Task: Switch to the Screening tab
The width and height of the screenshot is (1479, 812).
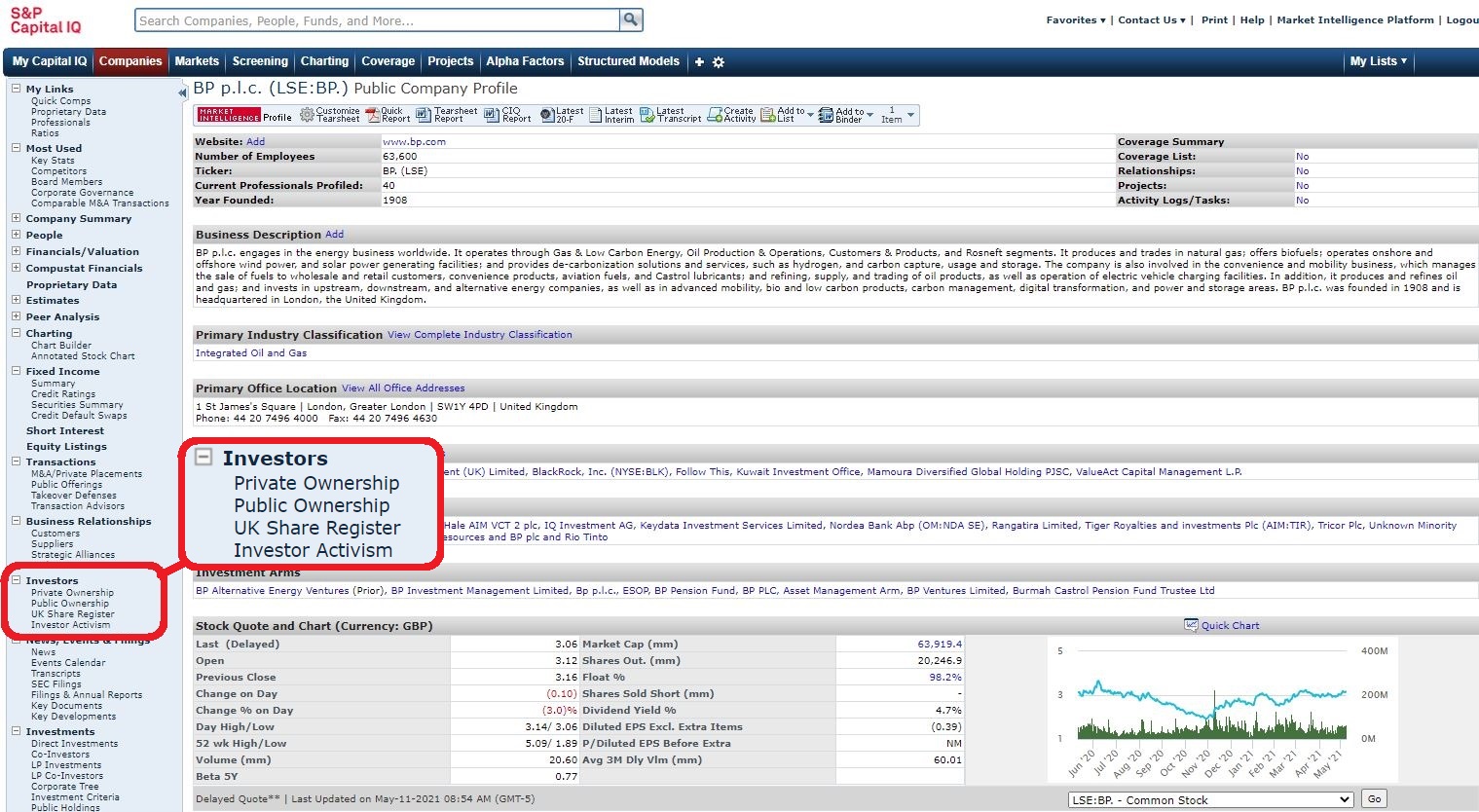Action: (x=260, y=61)
